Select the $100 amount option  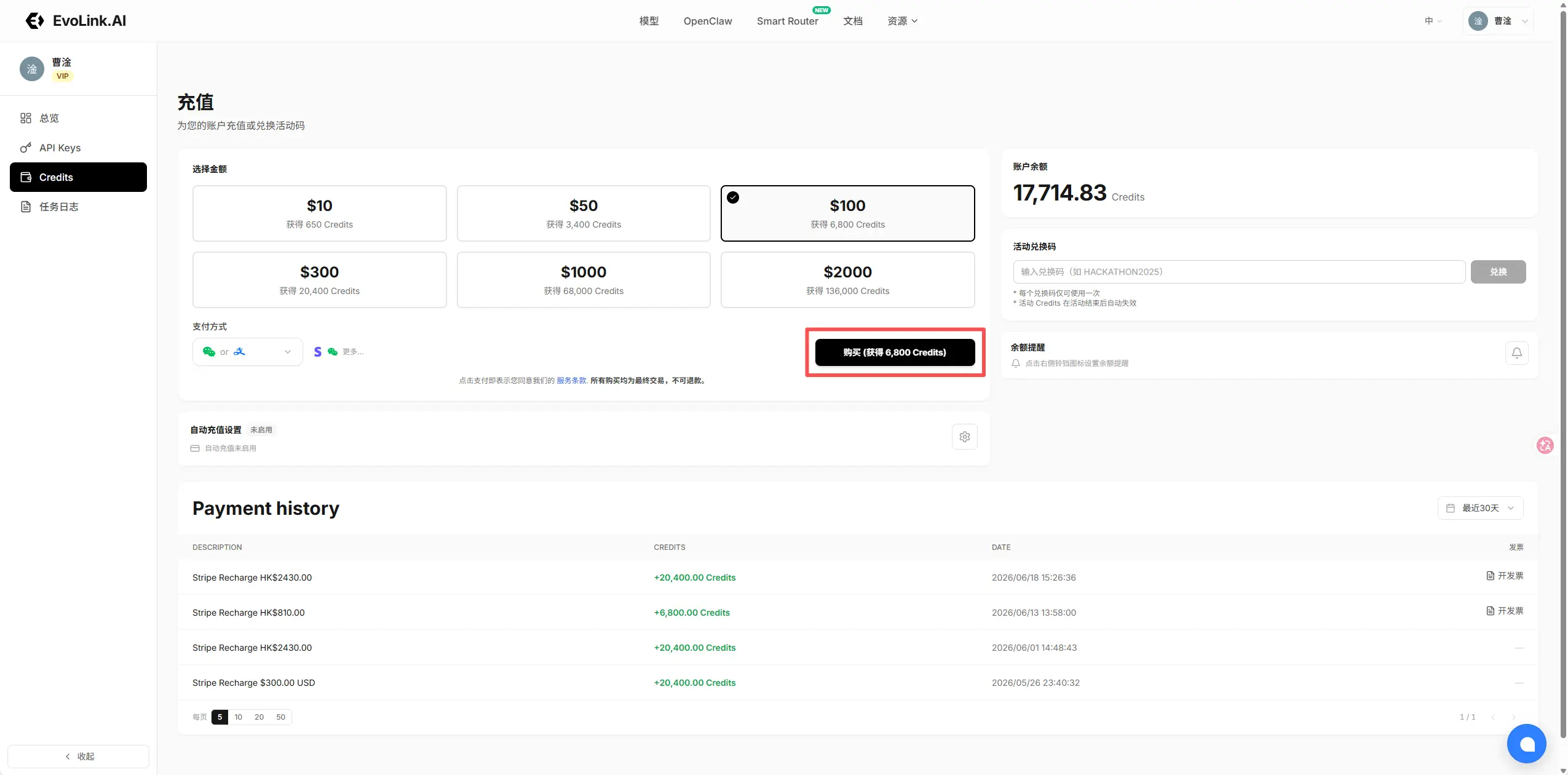click(x=847, y=213)
